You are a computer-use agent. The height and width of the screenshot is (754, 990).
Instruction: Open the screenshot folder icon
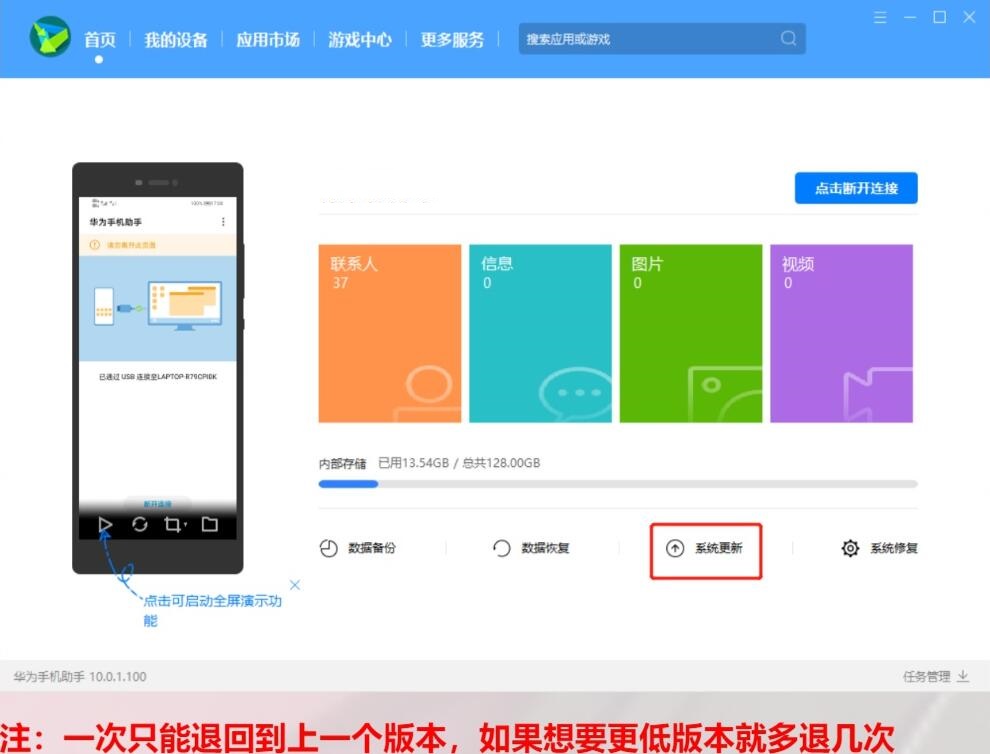pyautogui.click(x=210, y=524)
